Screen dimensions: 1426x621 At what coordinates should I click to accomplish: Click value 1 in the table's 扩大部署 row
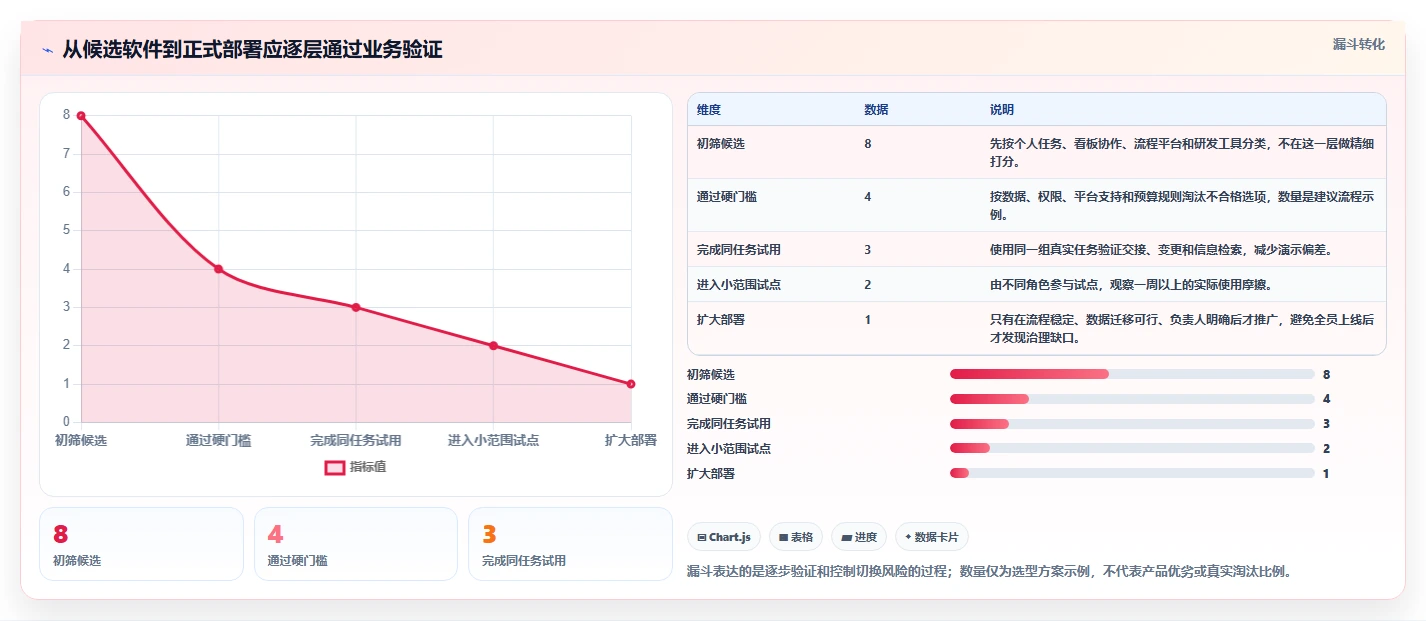coord(868,319)
